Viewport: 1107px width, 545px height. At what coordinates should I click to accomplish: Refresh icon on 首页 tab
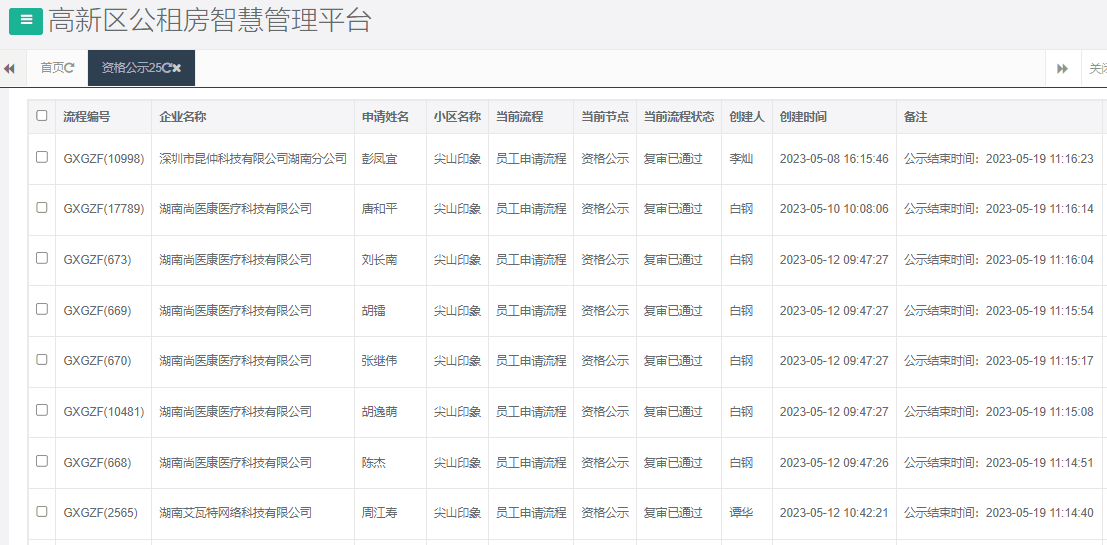69,68
